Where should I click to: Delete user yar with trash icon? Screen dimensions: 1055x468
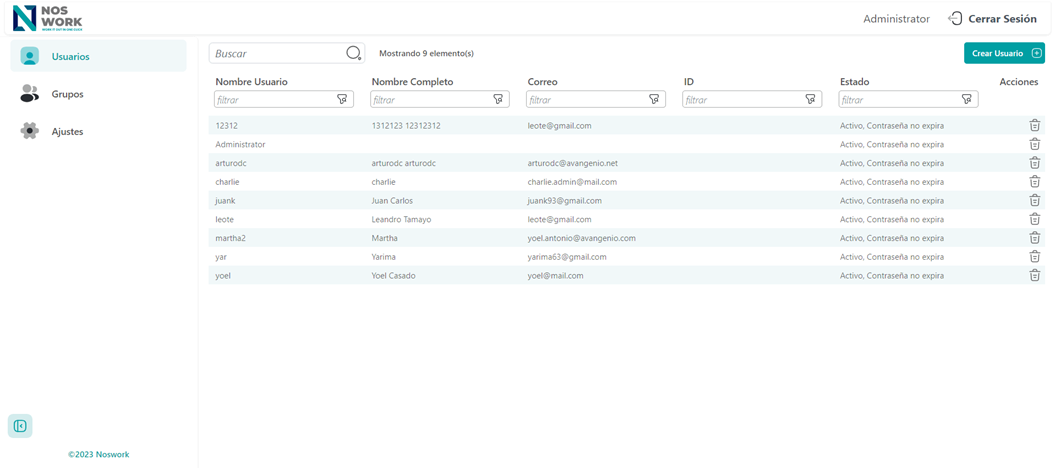[1035, 257]
